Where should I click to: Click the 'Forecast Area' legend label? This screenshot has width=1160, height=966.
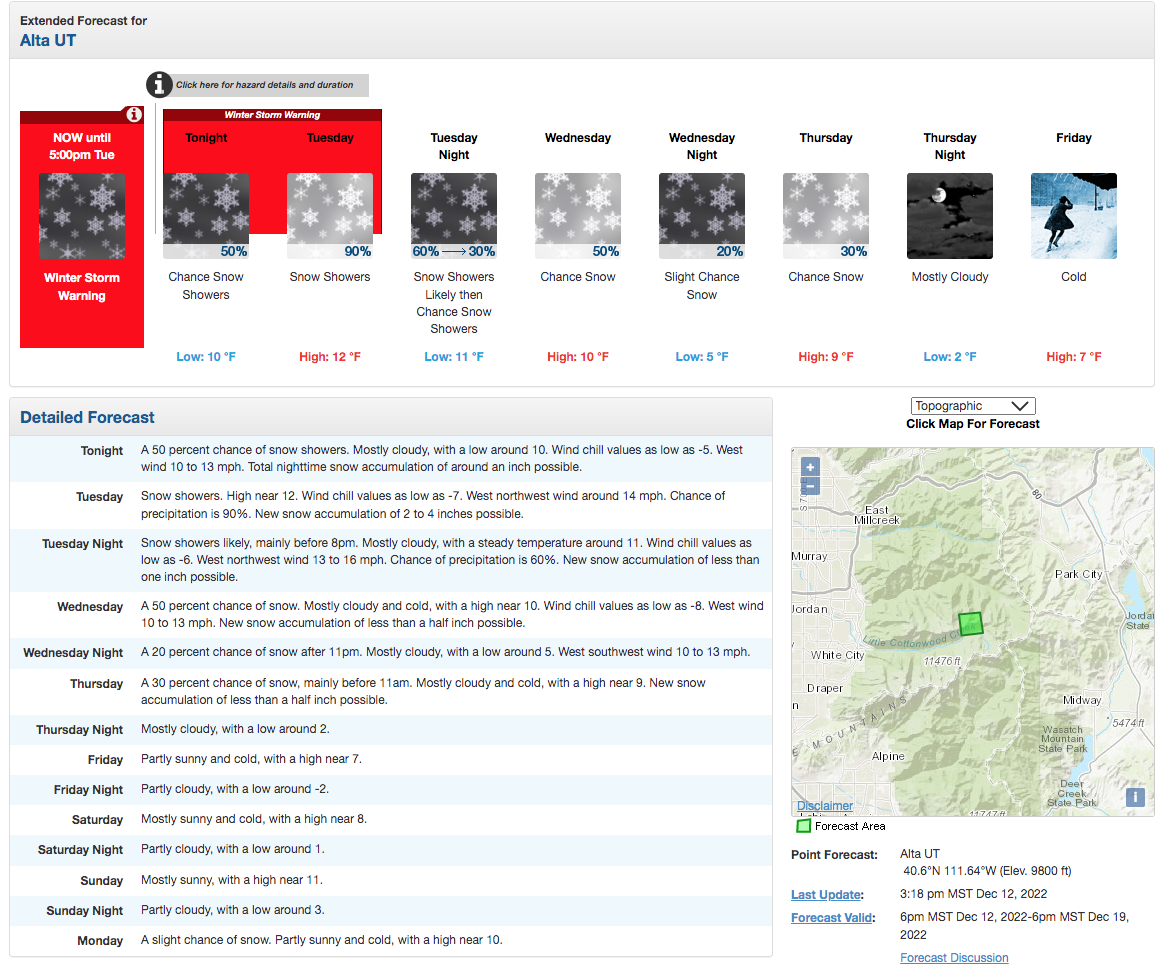tap(850, 826)
